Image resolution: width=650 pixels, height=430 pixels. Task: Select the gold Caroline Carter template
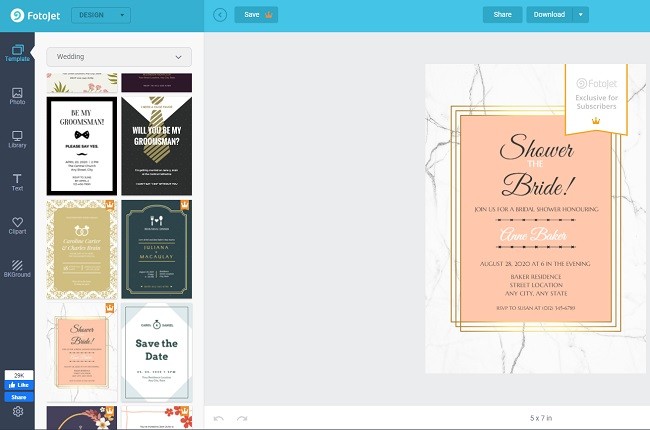82,249
